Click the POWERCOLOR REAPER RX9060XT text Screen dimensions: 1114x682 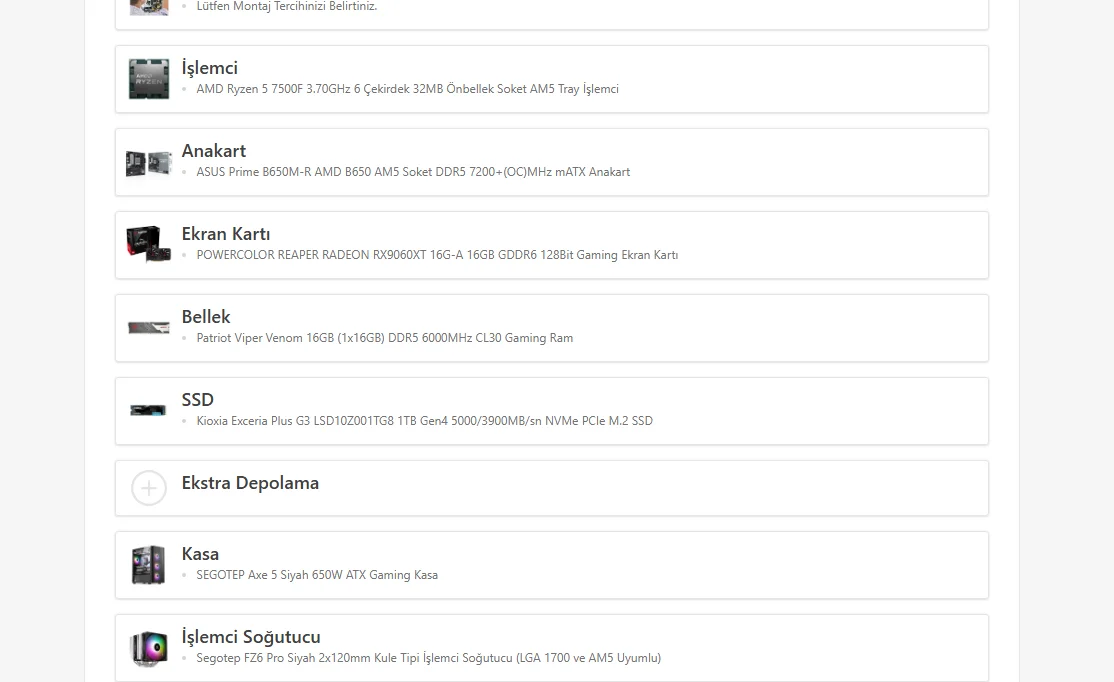coord(437,255)
